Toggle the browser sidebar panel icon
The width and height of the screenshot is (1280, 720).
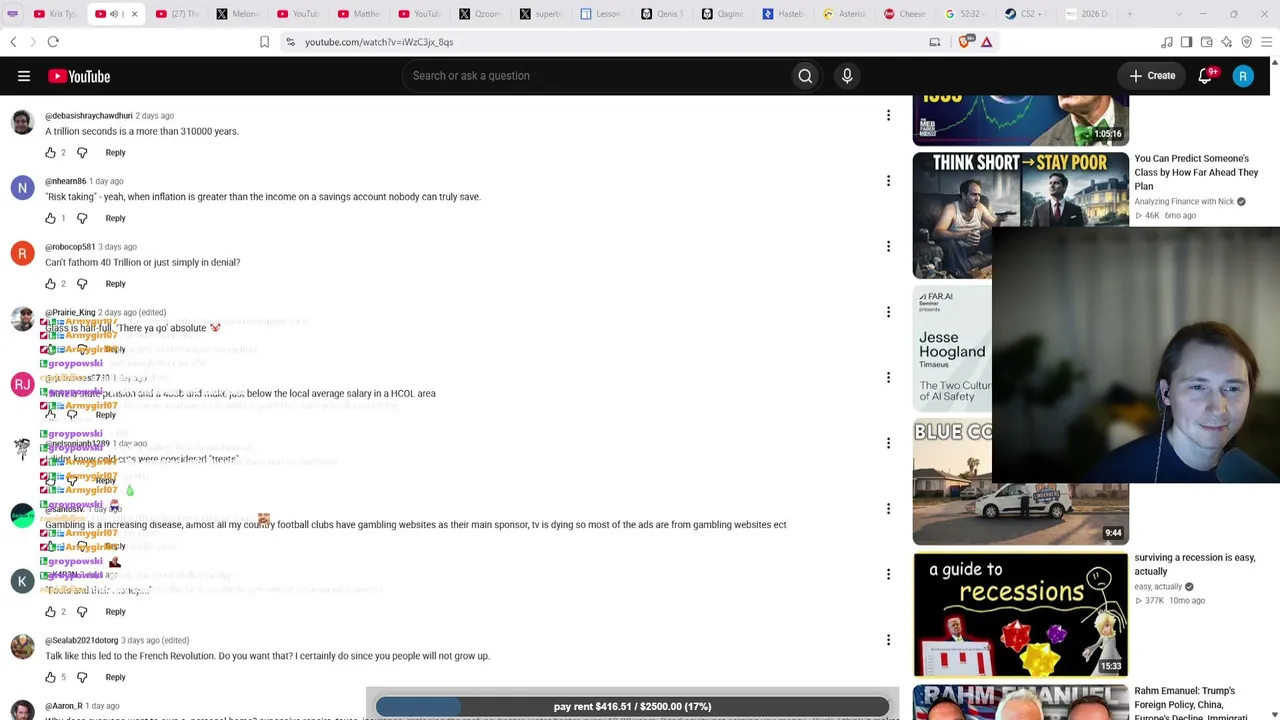(1186, 42)
